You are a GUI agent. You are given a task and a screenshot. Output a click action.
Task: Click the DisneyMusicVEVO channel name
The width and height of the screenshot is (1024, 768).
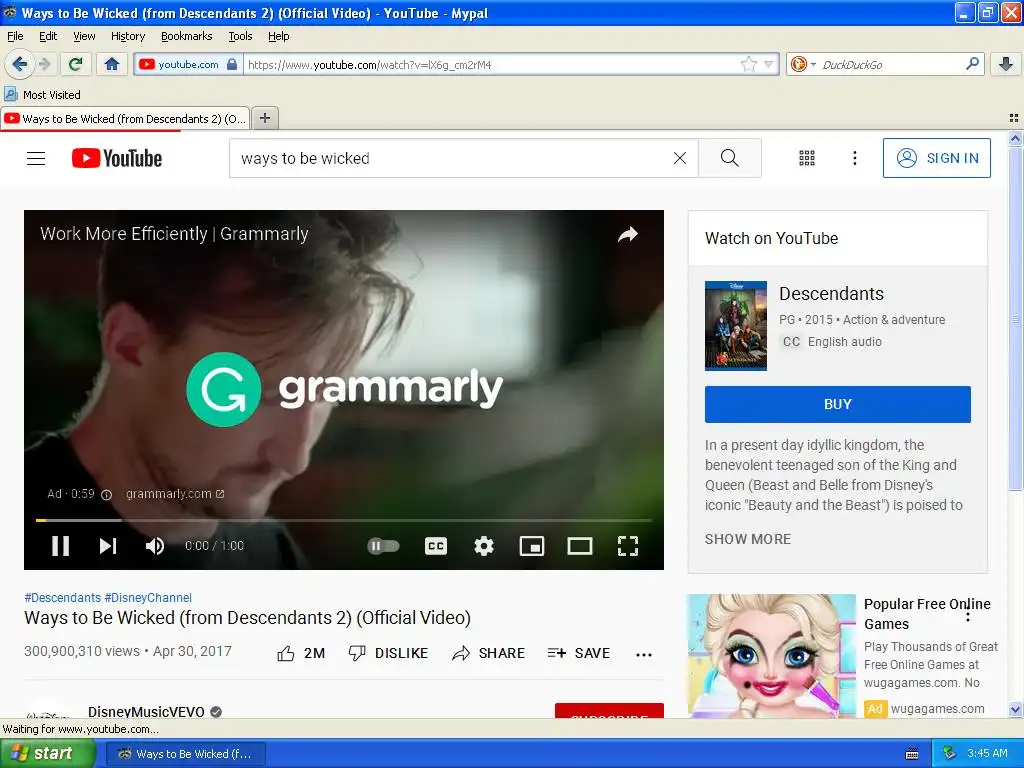coord(146,711)
